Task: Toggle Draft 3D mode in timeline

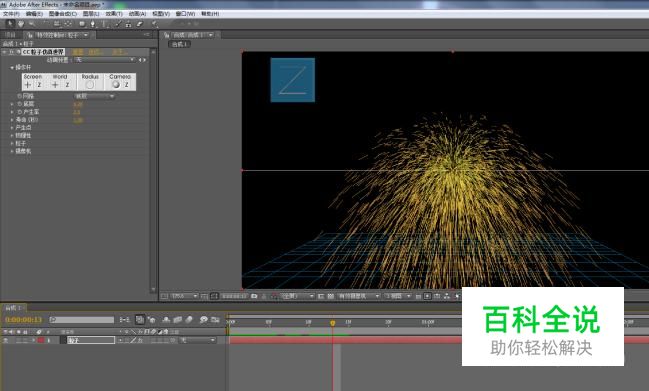Action: [x=152, y=320]
